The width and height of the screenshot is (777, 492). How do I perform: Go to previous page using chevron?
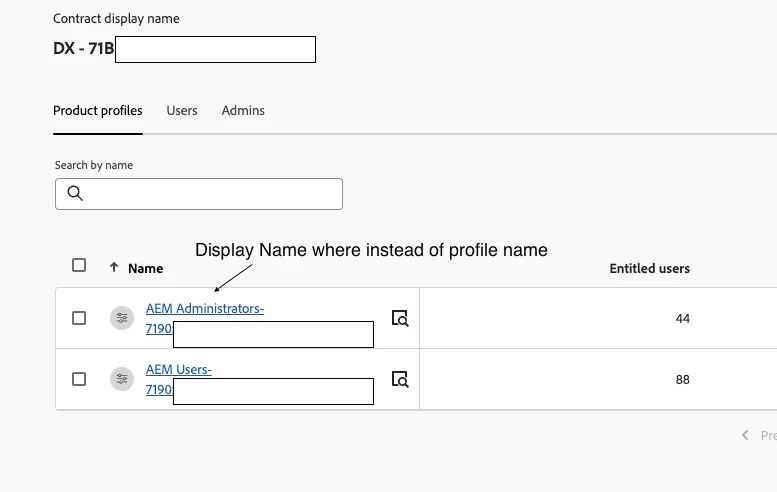745,435
